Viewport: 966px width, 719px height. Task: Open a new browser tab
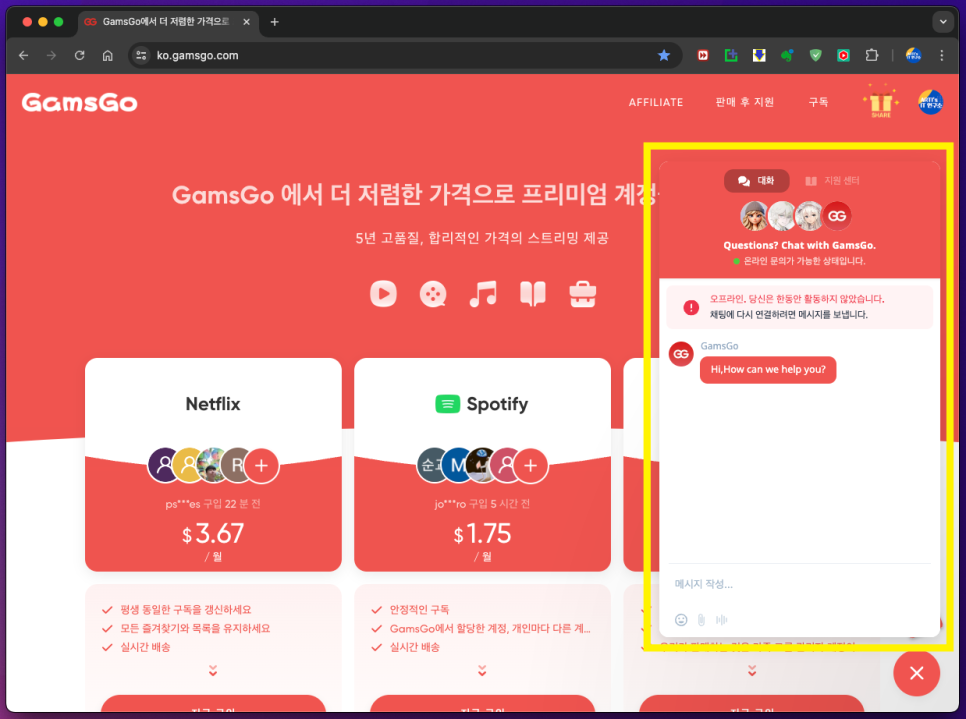pyautogui.click(x=275, y=22)
